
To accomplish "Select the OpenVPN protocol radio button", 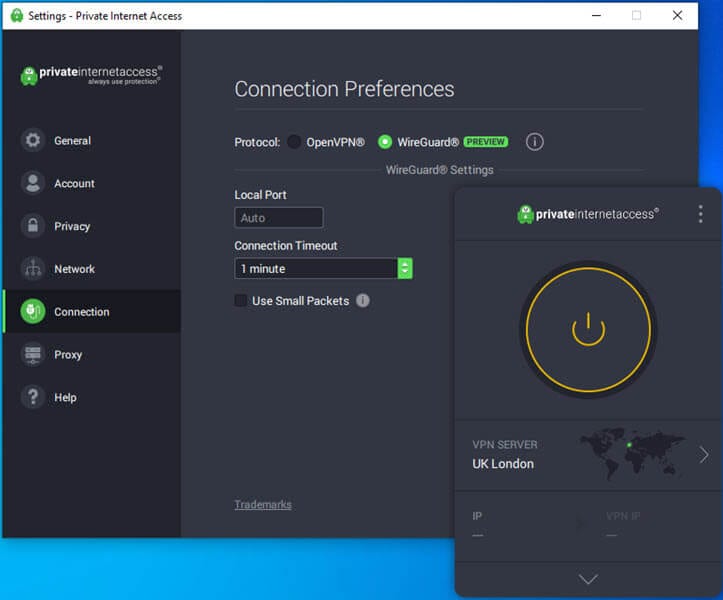I will coord(294,142).
